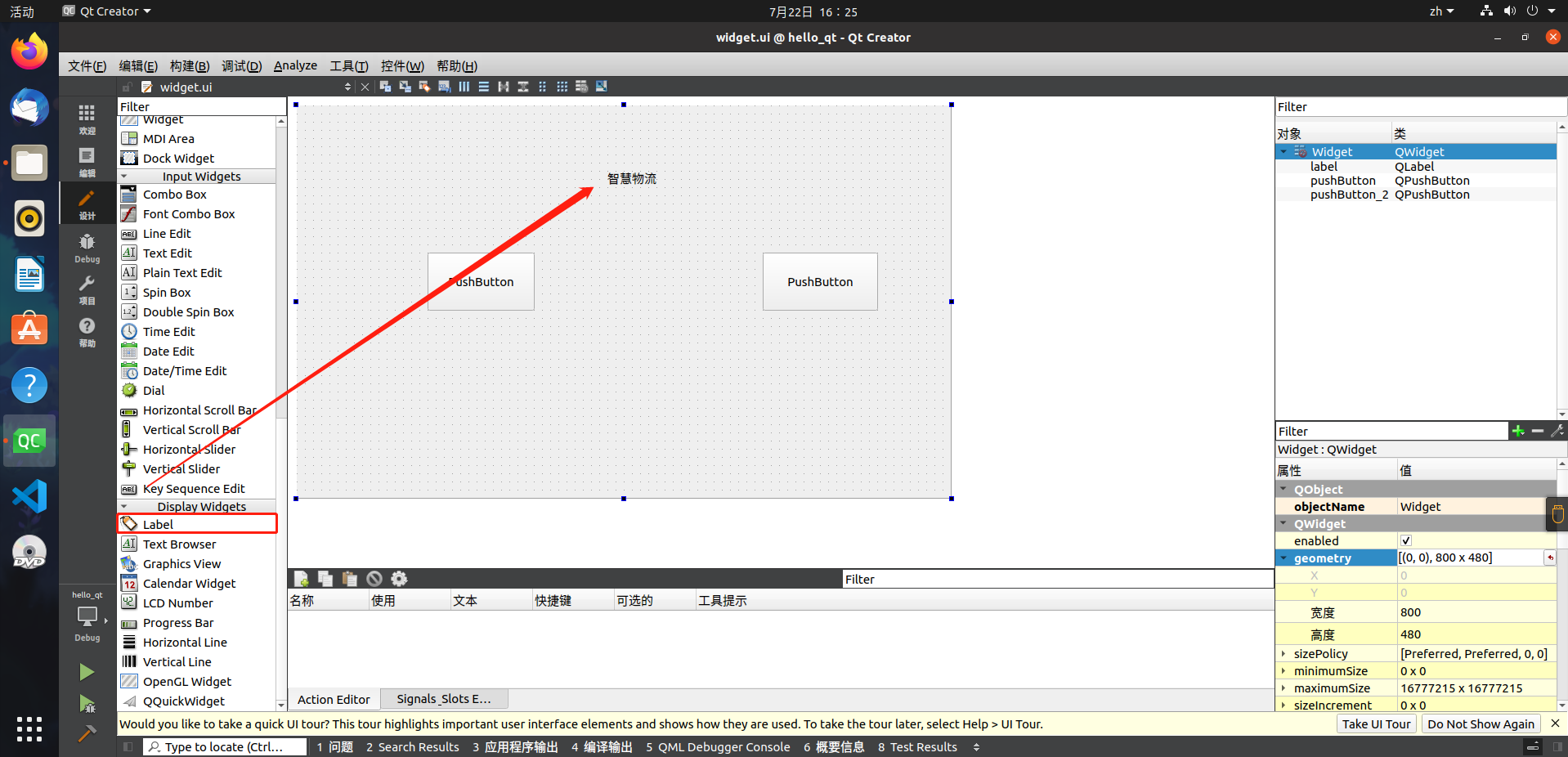
Task: Toggle left sidebar visibility button
Action: 128,747
